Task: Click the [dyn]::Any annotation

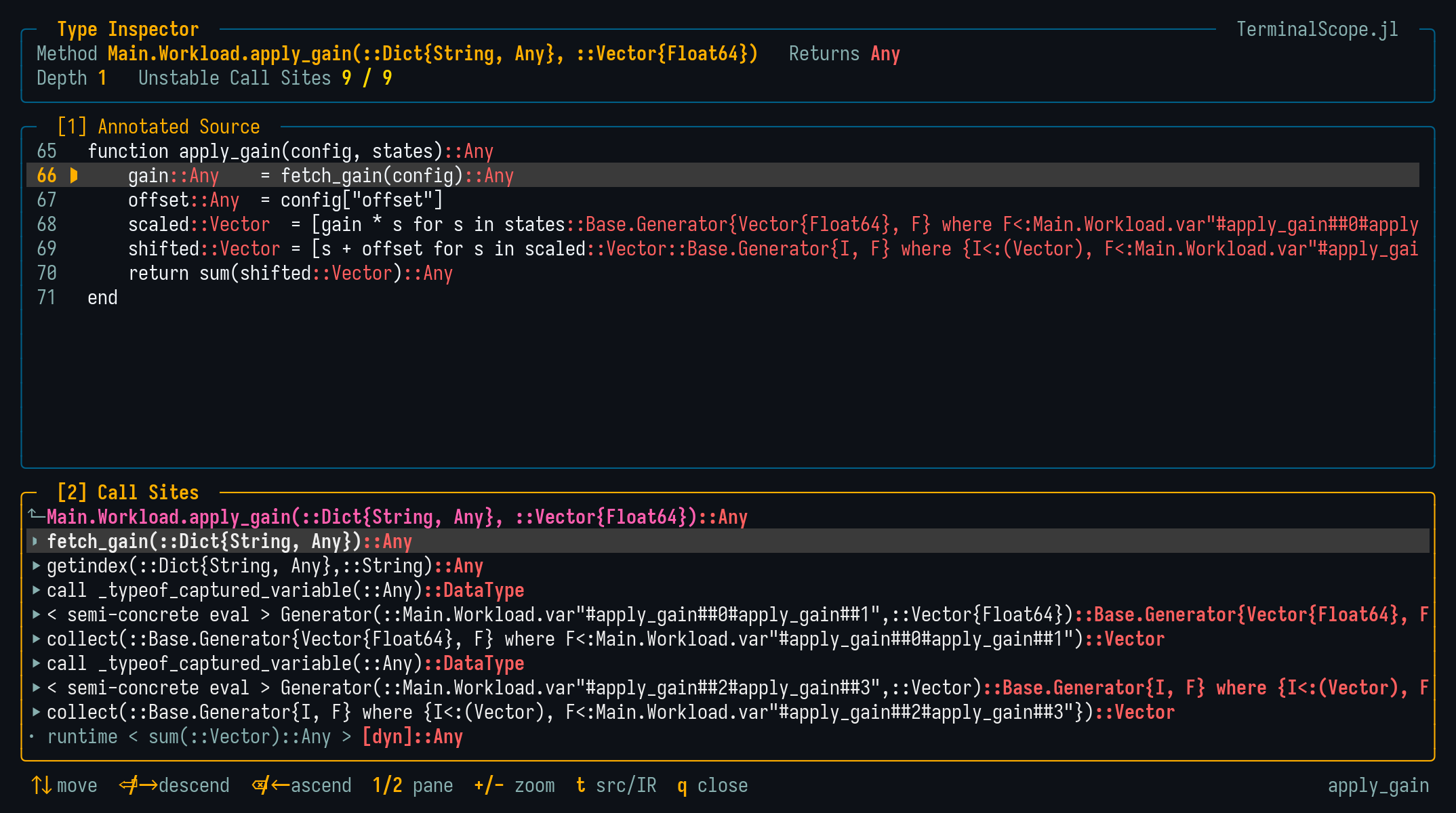Action: click(413, 736)
